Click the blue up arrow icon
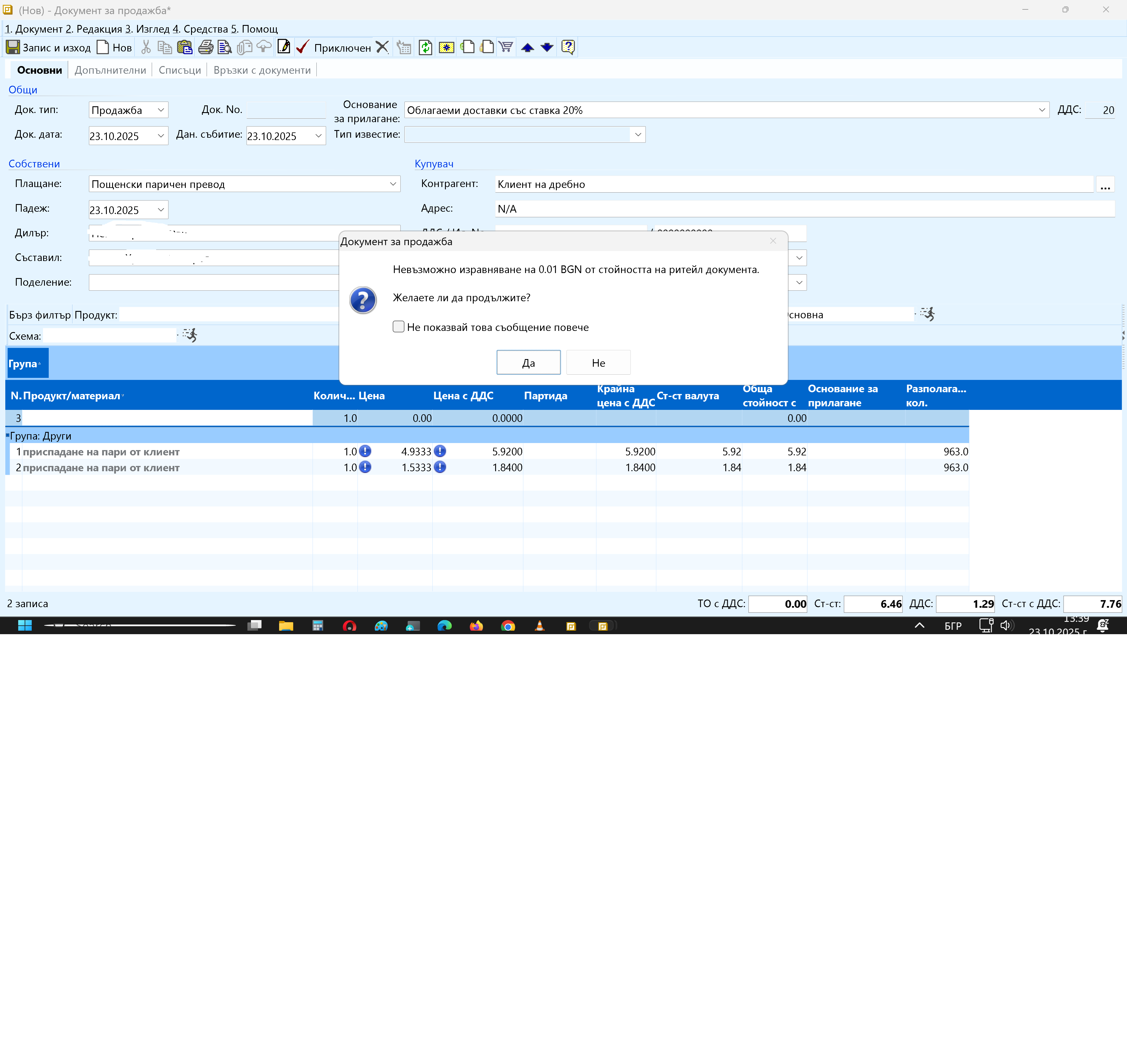The width and height of the screenshot is (1127, 1064). [x=527, y=48]
